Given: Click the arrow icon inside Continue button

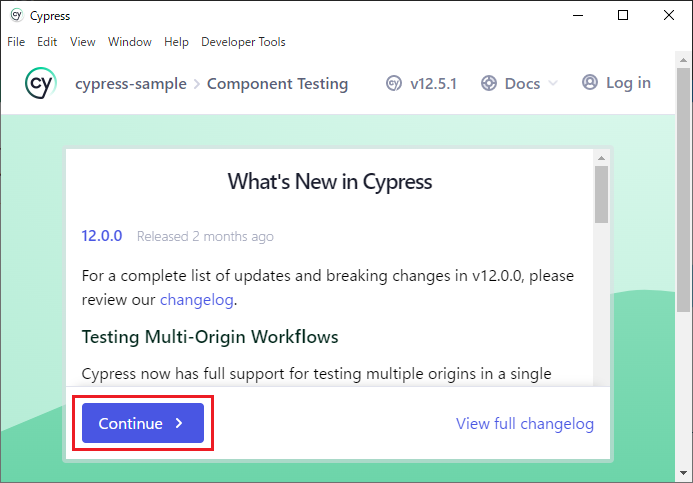Looking at the screenshot, I should 179,423.
